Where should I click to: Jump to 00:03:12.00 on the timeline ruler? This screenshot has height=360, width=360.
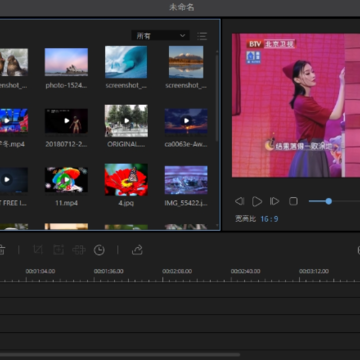[314, 271]
